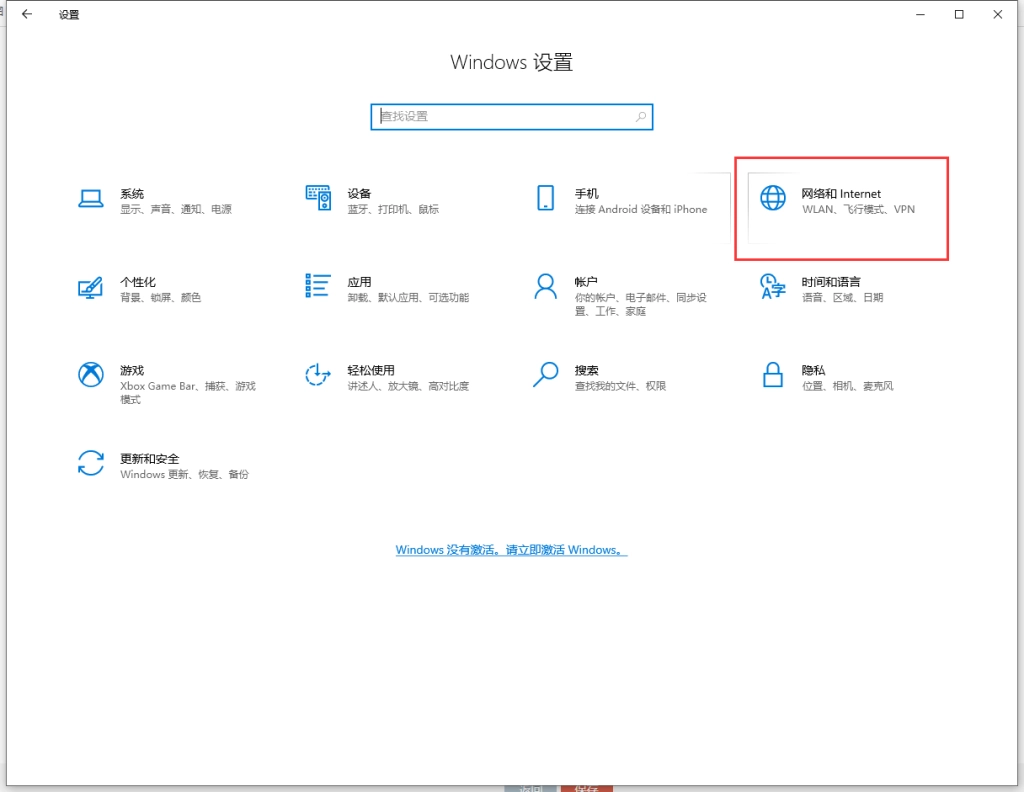Click the 查找设置 search input field
The height and width of the screenshot is (792, 1024).
[505, 117]
